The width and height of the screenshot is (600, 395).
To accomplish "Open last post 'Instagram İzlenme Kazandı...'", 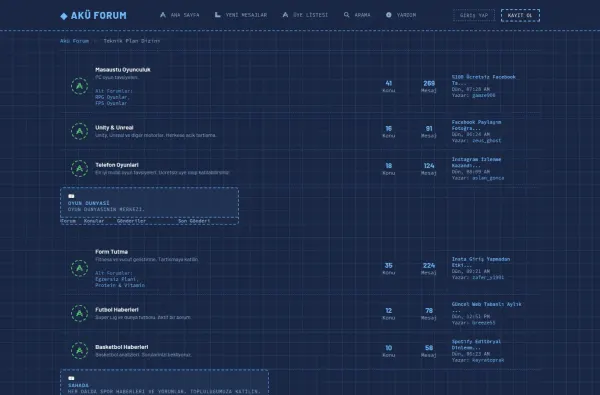I will tap(476, 162).
